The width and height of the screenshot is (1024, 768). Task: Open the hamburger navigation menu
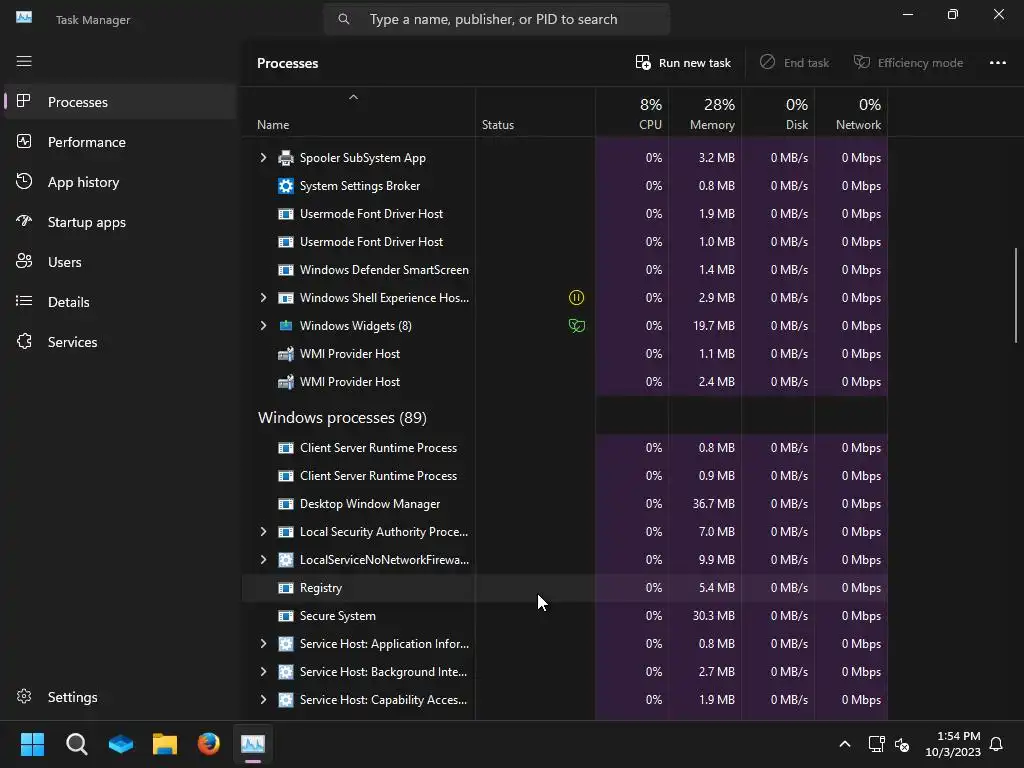pyautogui.click(x=24, y=61)
